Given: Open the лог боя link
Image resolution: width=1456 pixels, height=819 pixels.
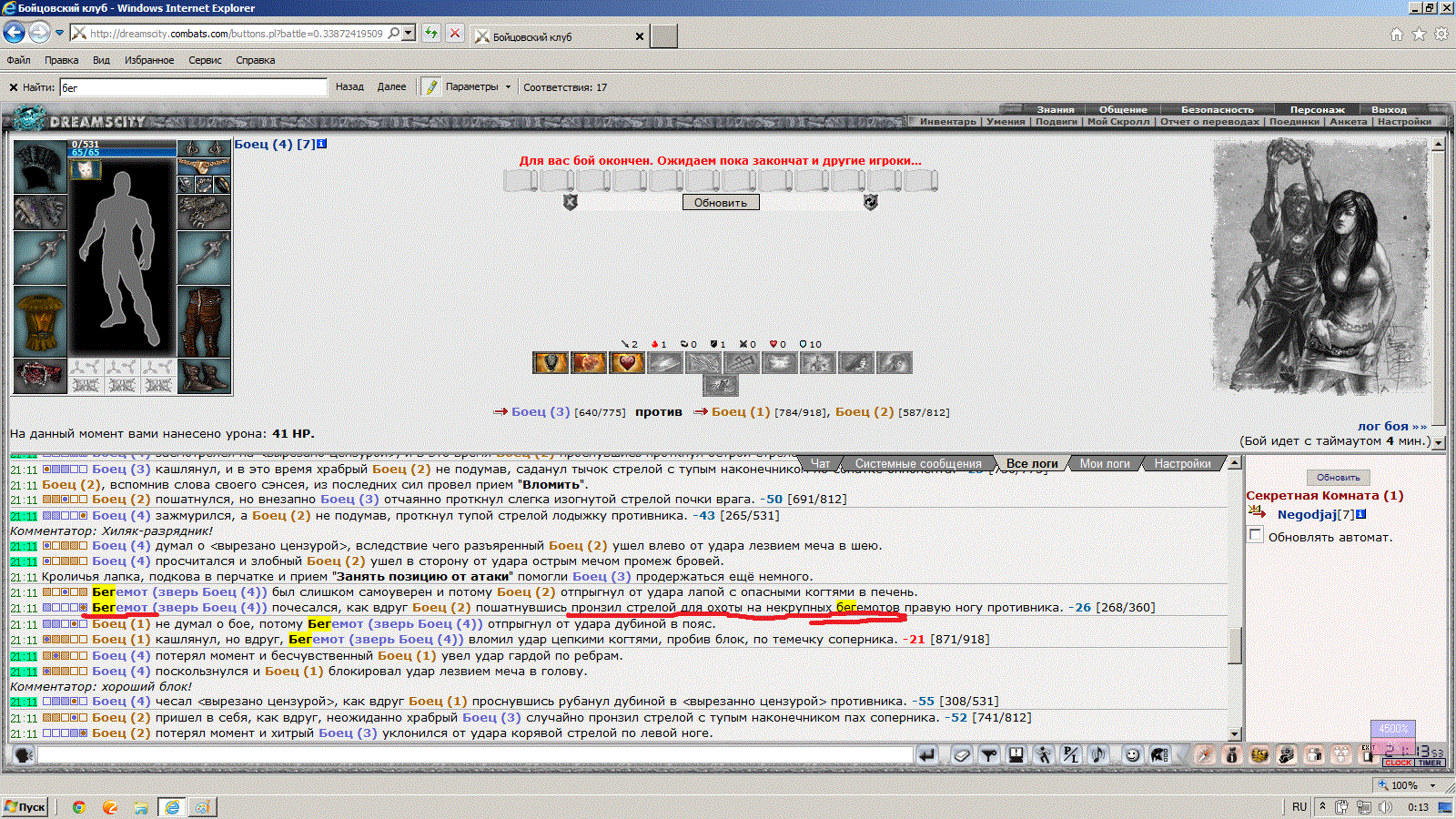Looking at the screenshot, I should coord(1391,426).
